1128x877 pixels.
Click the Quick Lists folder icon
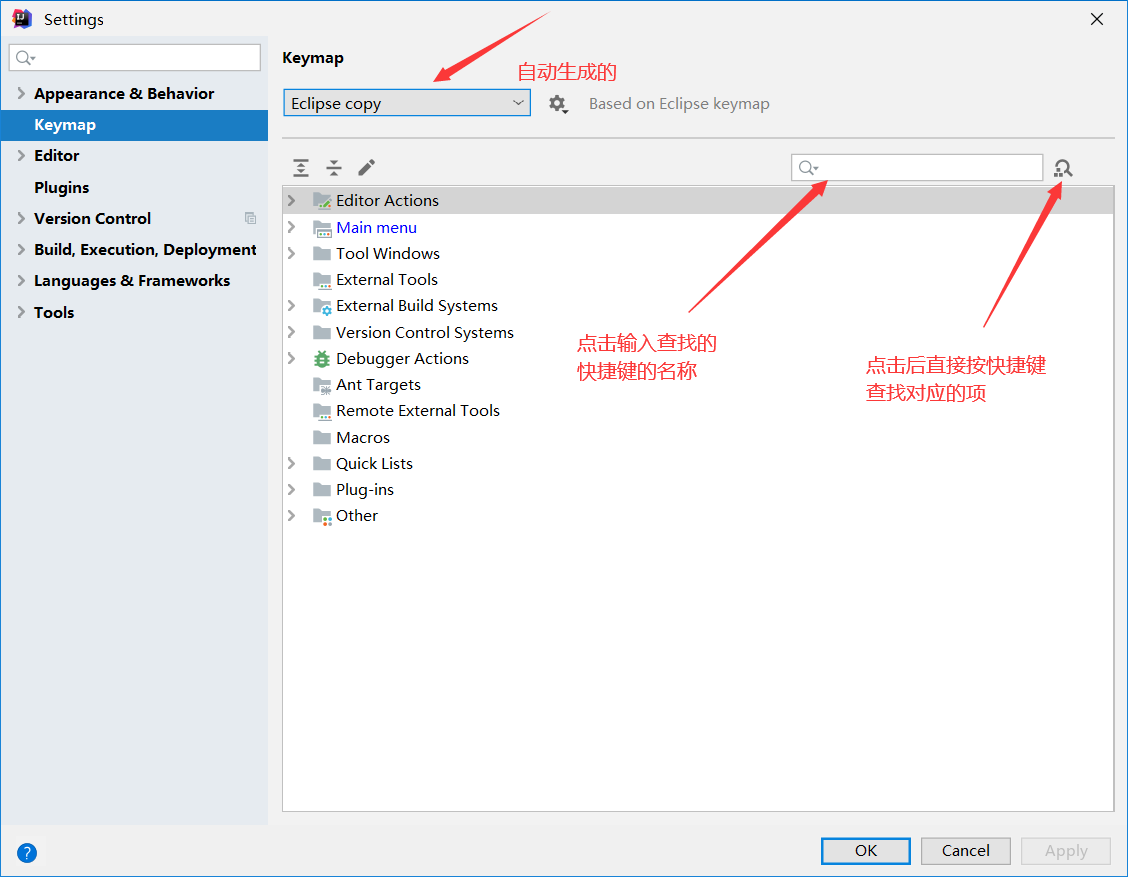tap(322, 463)
